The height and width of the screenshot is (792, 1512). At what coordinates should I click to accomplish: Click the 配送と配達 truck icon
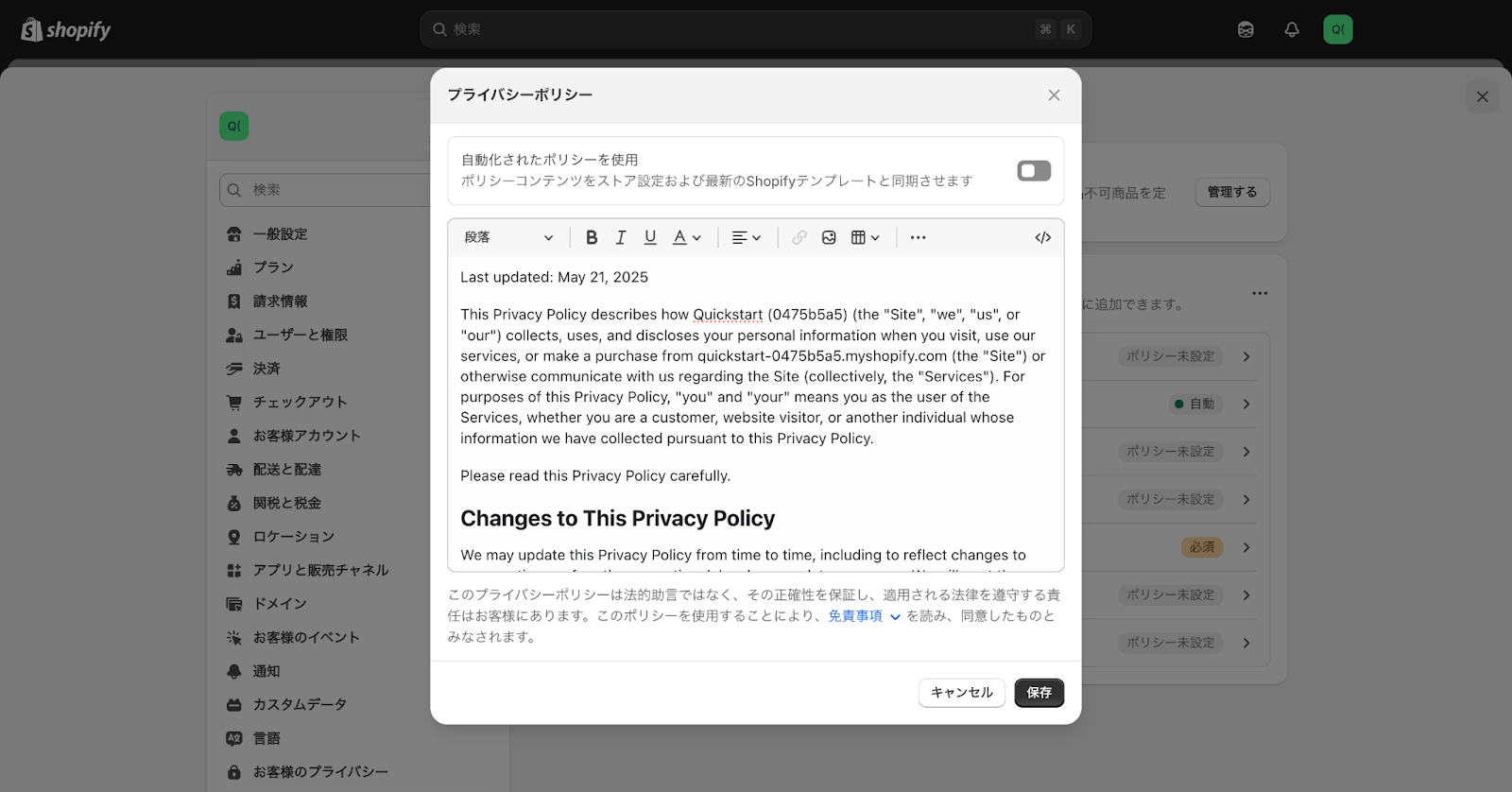[x=234, y=470]
